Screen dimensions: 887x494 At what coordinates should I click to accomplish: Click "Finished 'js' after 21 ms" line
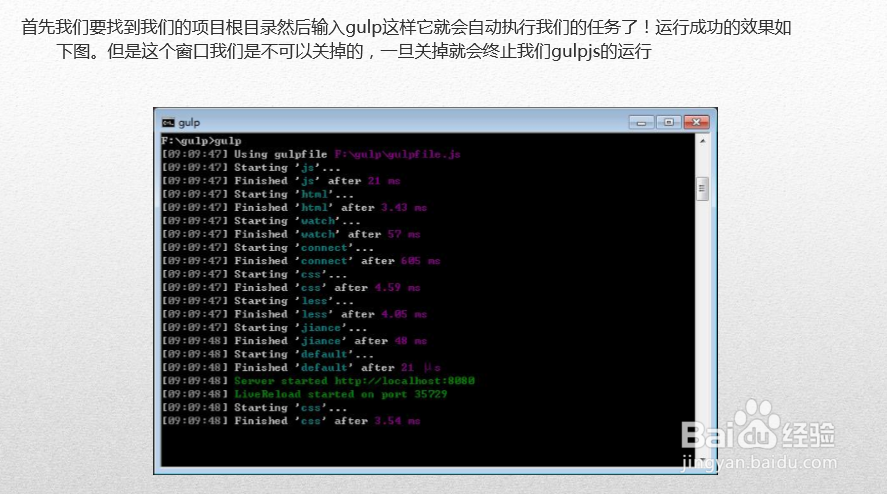(x=281, y=181)
